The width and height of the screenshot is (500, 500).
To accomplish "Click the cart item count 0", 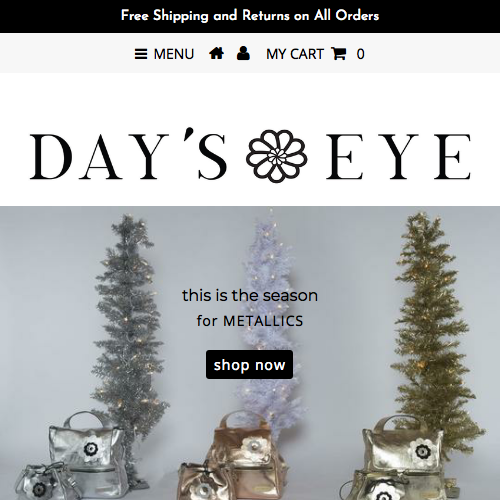I will (x=360, y=54).
